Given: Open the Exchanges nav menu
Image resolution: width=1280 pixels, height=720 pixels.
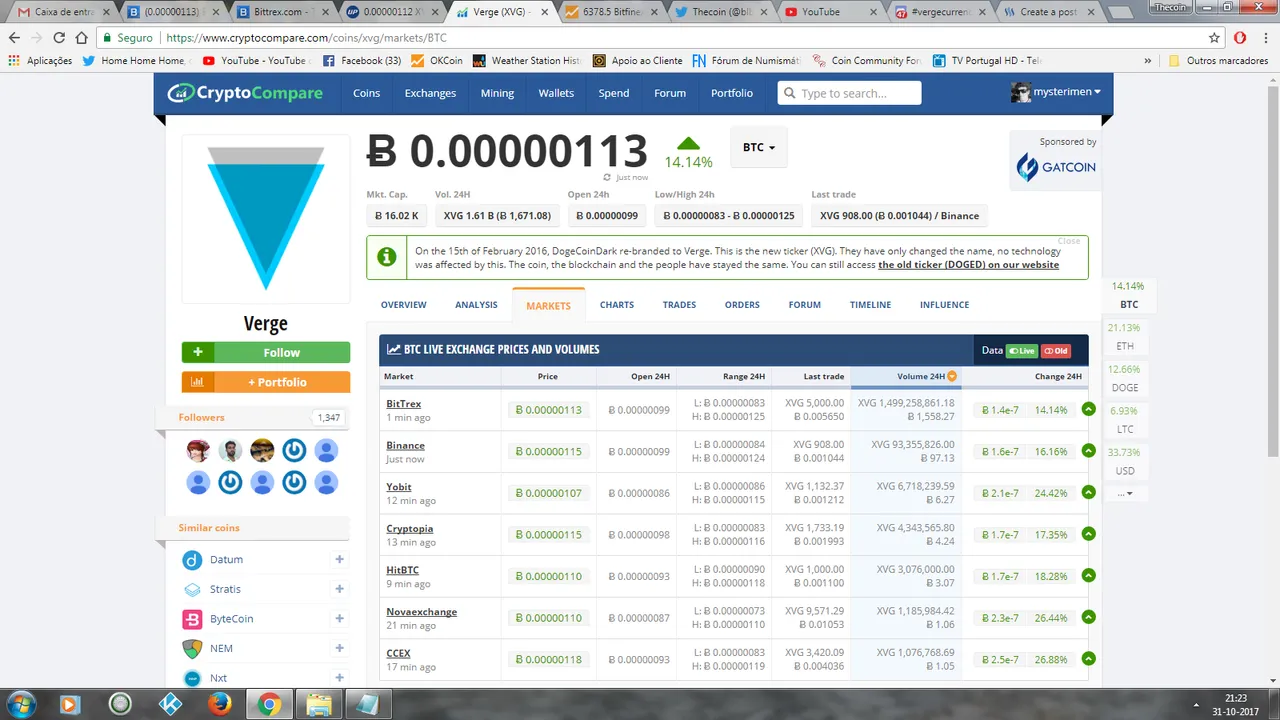Looking at the screenshot, I should (x=430, y=93).
